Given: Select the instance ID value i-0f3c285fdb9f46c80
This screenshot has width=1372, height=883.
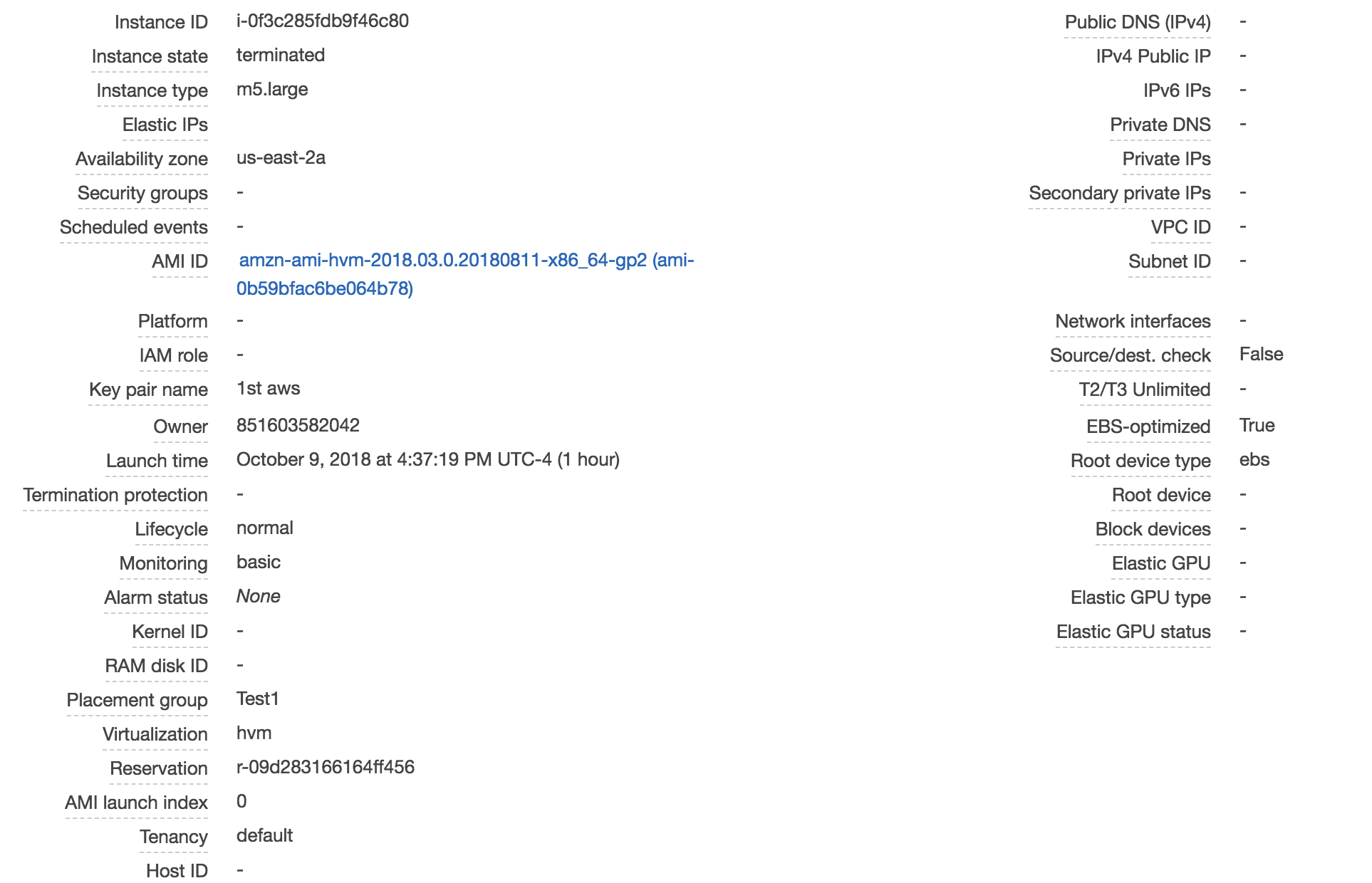Looking at the screenshot, I should click(x=323, y=21).
